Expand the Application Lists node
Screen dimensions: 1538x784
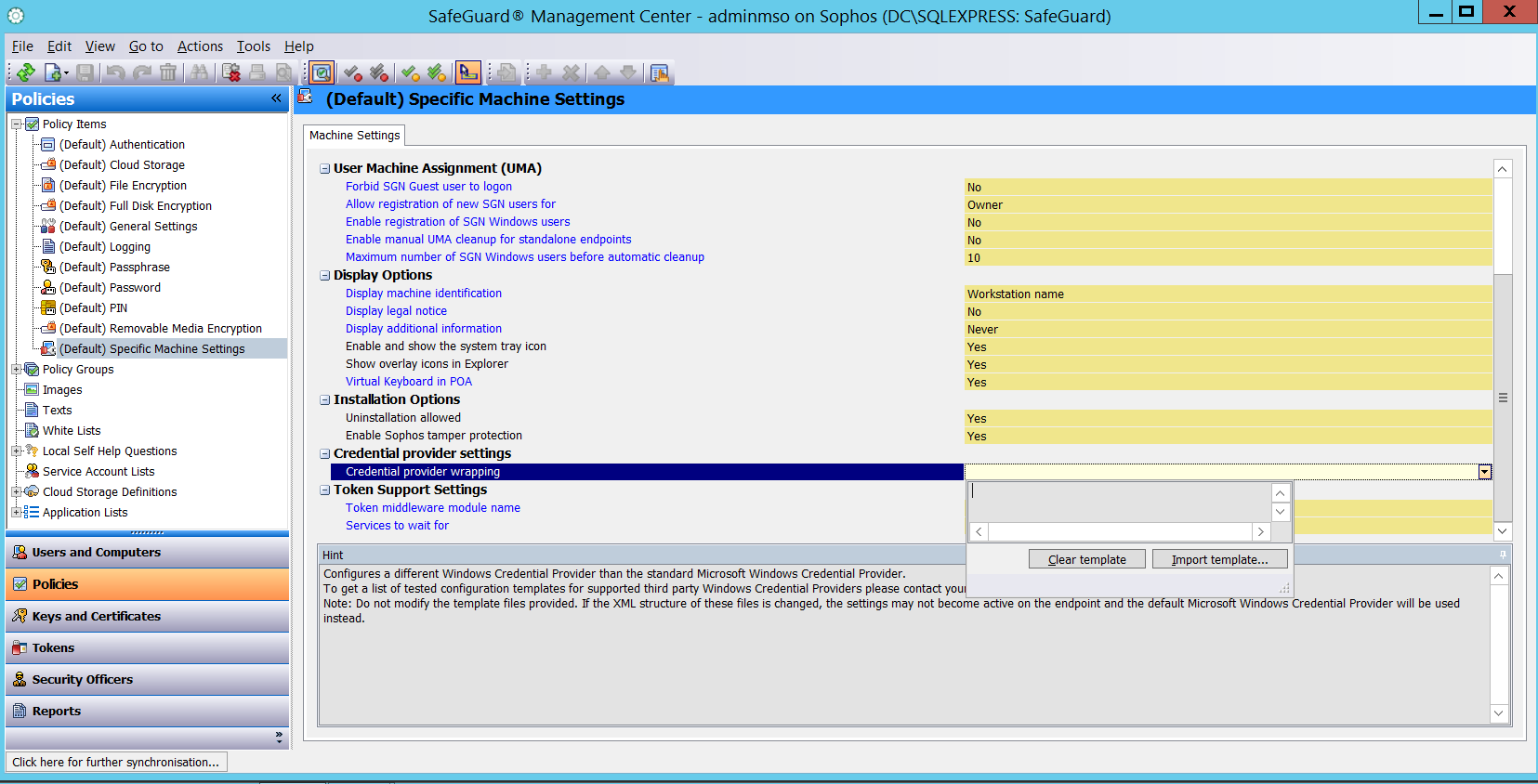[17, 513]
